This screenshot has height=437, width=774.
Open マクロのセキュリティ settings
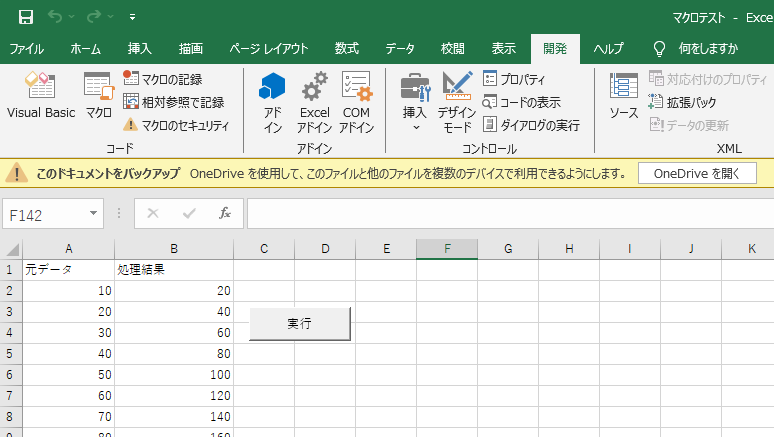pos(176,125)
